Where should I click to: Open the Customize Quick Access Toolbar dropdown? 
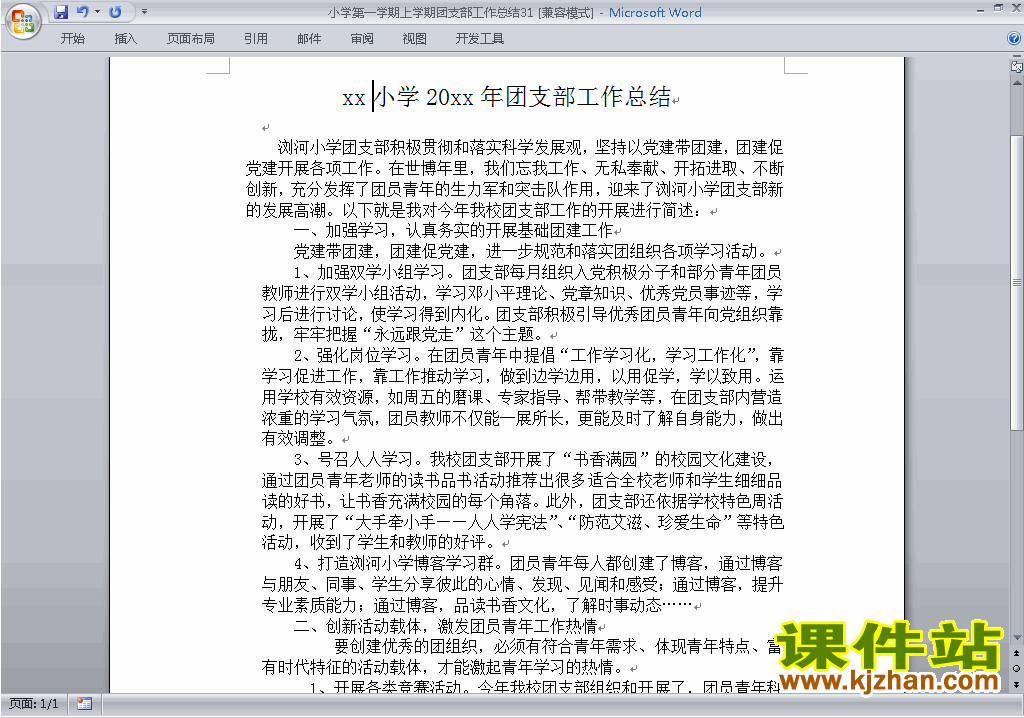(x=144, y=12)
